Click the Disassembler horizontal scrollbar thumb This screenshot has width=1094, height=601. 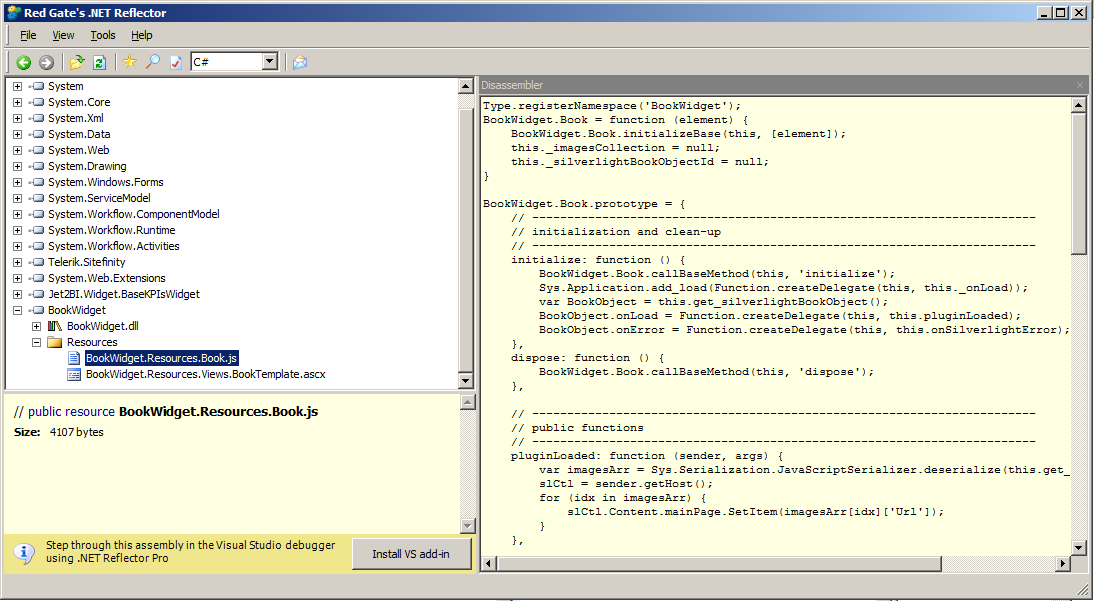pyautogui.click(x=719, y=563)
